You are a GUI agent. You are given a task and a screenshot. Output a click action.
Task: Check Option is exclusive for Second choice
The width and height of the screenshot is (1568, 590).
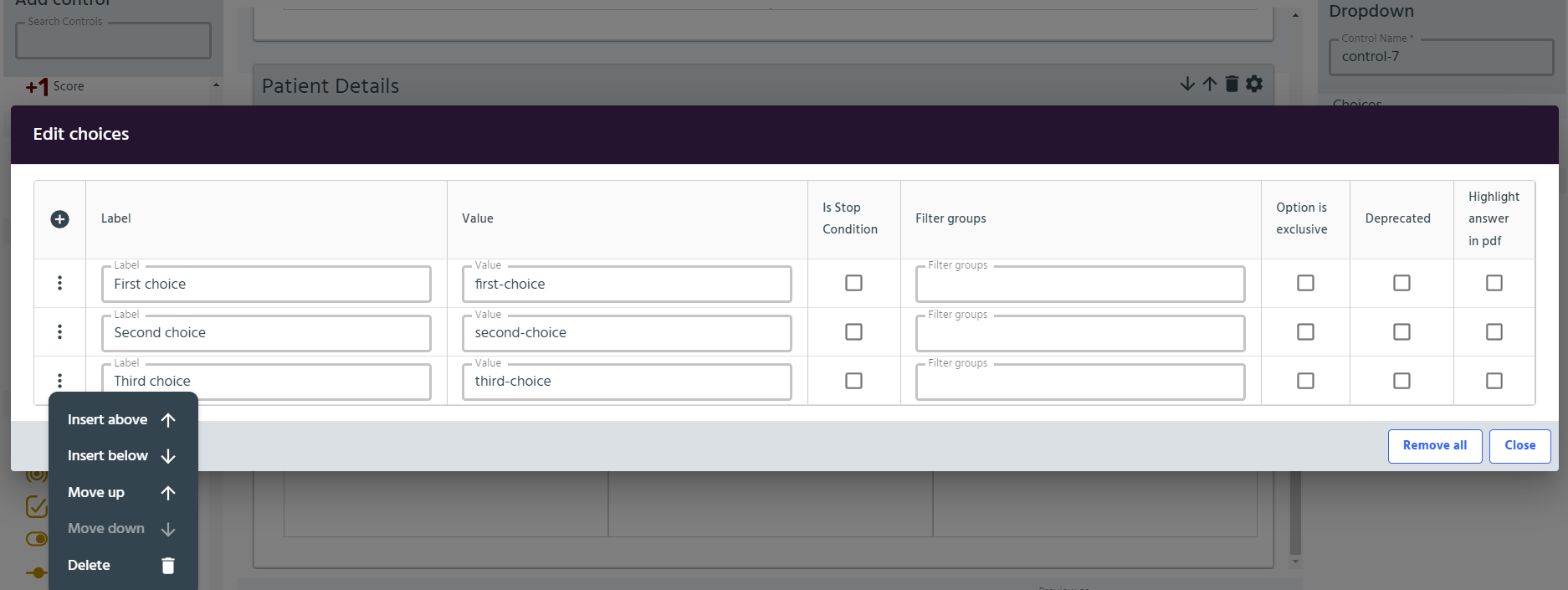tap(1305, 332)
